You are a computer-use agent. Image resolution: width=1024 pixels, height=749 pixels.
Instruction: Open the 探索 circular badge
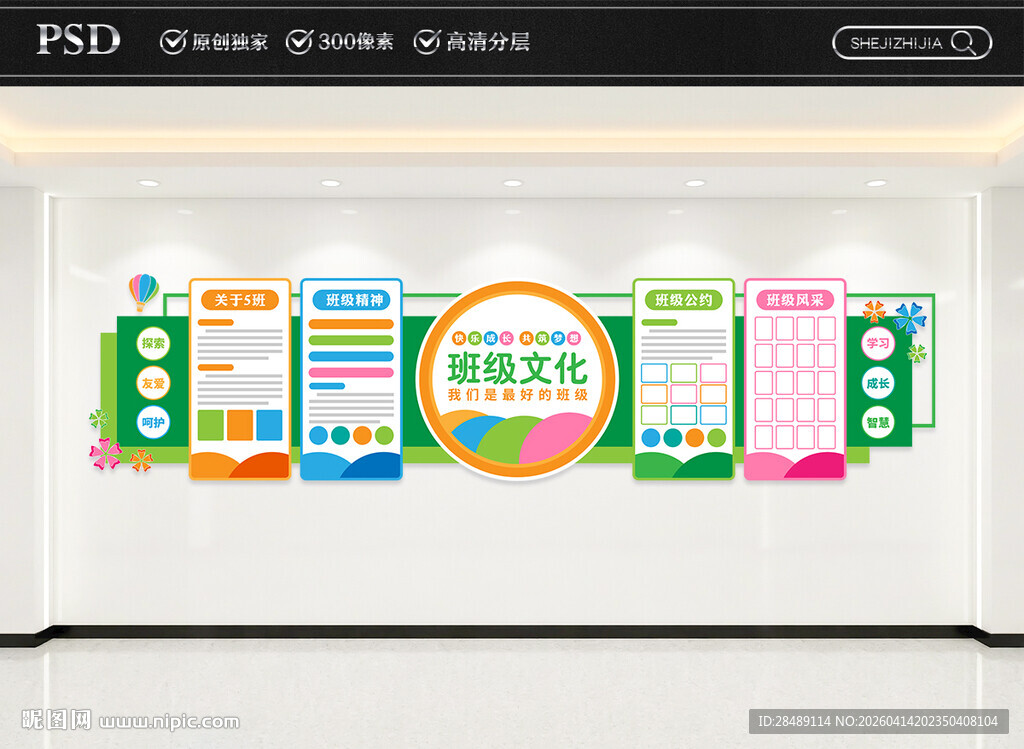click(x=154, y=344)
